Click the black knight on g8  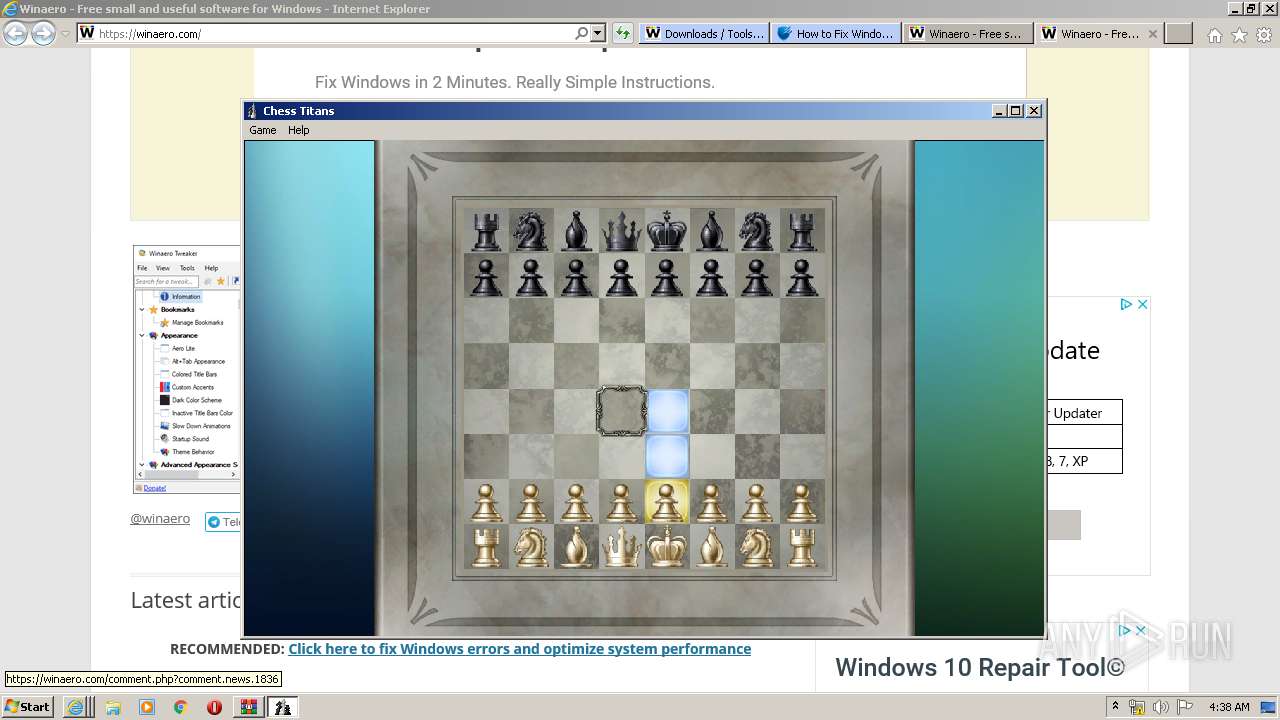pyautogui.click(x=757, y=231)
